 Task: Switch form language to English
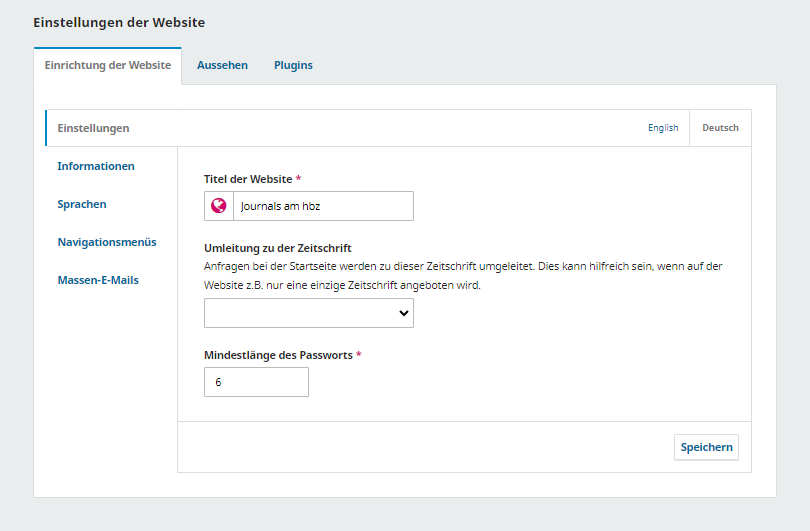coord(663,128)
